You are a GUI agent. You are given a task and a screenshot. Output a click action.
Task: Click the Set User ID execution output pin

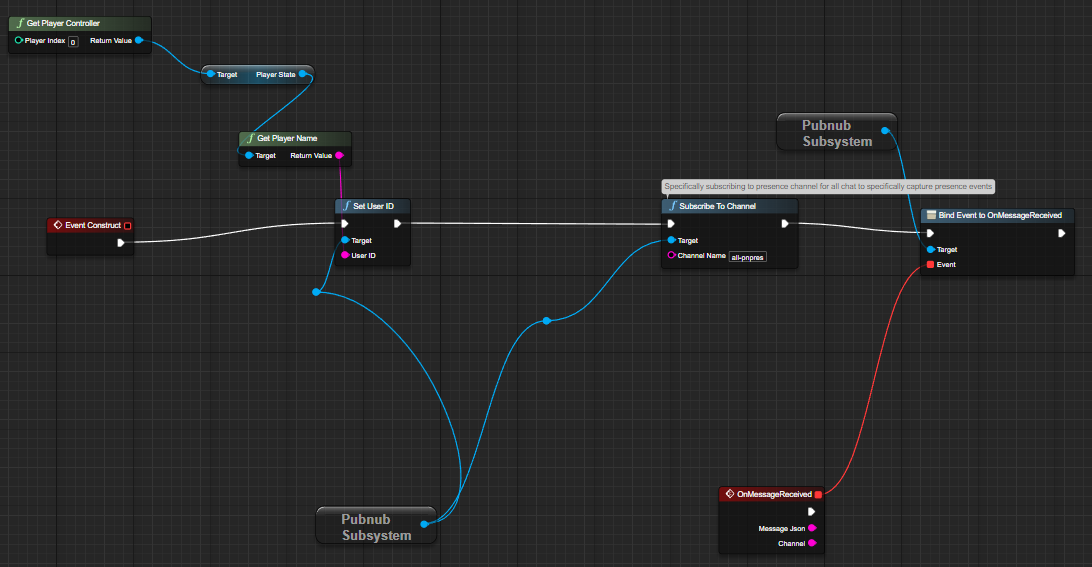(x=397, y=224)
